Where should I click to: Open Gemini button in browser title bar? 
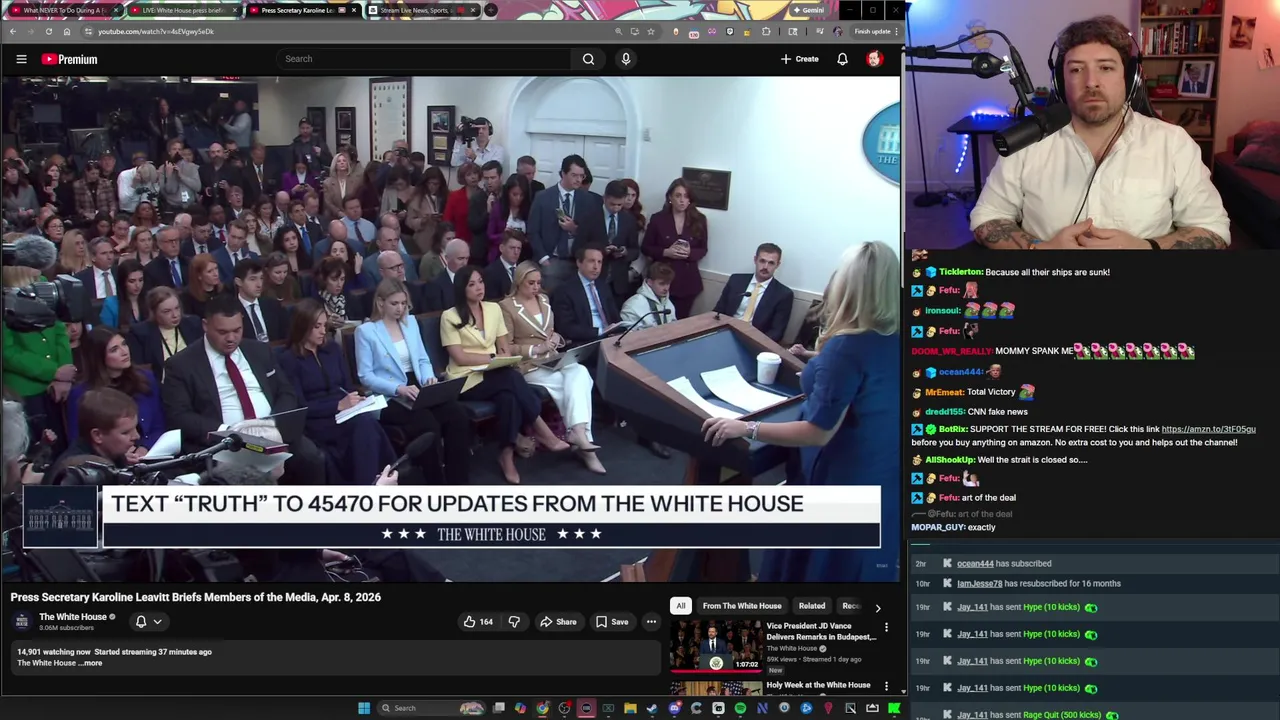pos(807,10)
